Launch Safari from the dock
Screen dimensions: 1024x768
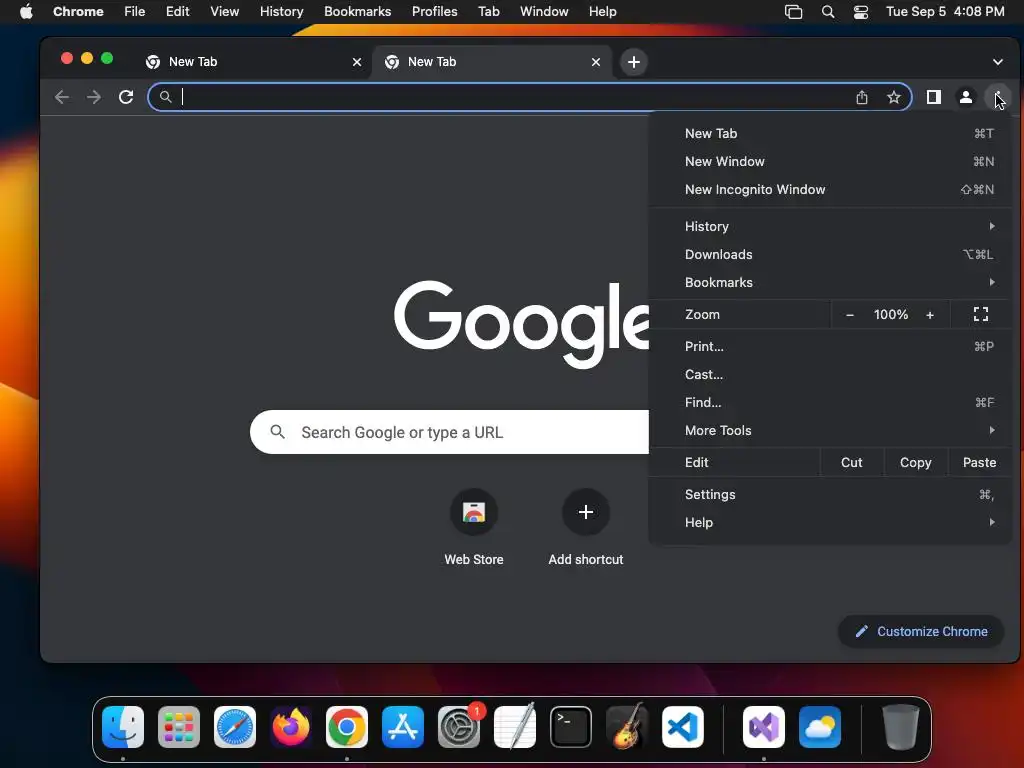click(x=234, y=727)
